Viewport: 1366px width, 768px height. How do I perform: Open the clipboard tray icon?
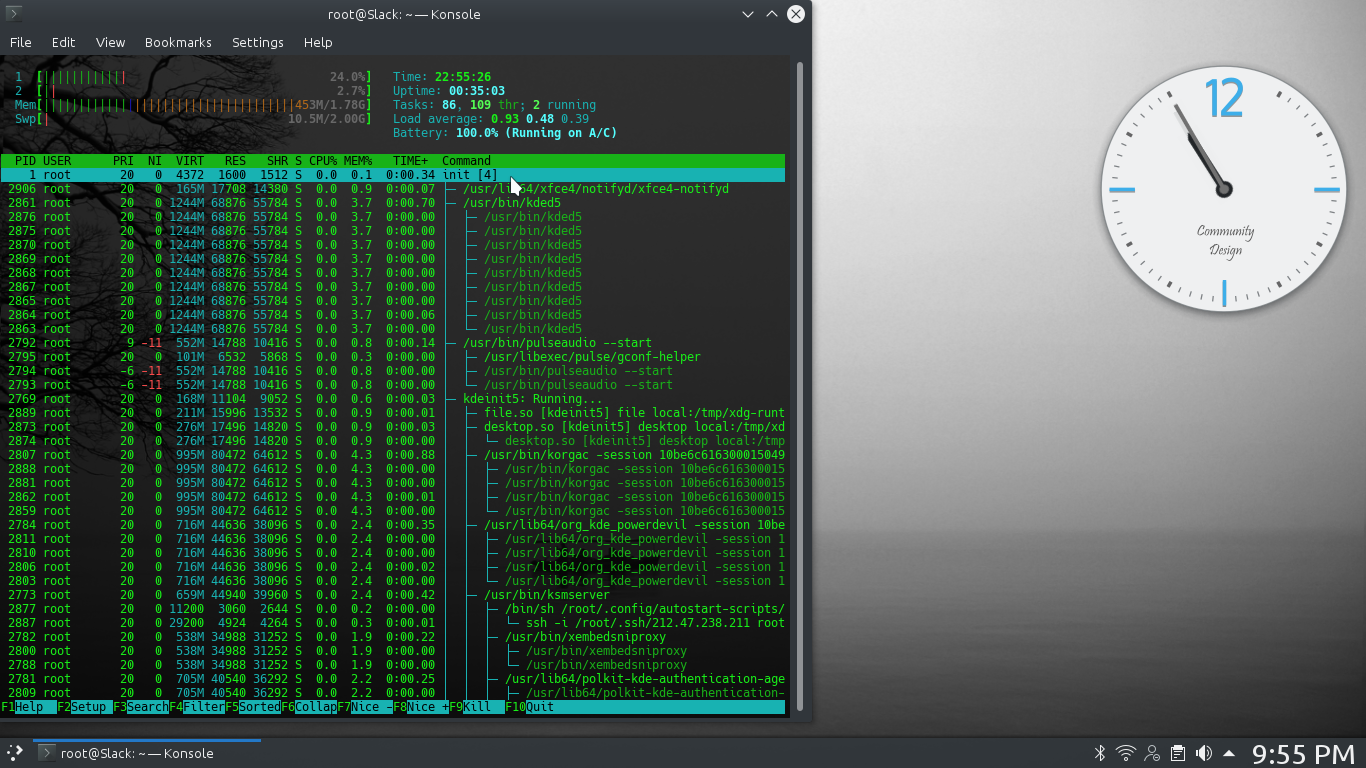click(x=1178, y=753)
